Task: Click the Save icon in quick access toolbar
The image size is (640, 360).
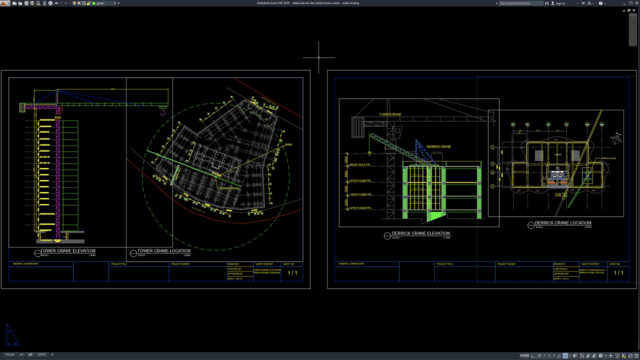Action: (x=26, y=3)
